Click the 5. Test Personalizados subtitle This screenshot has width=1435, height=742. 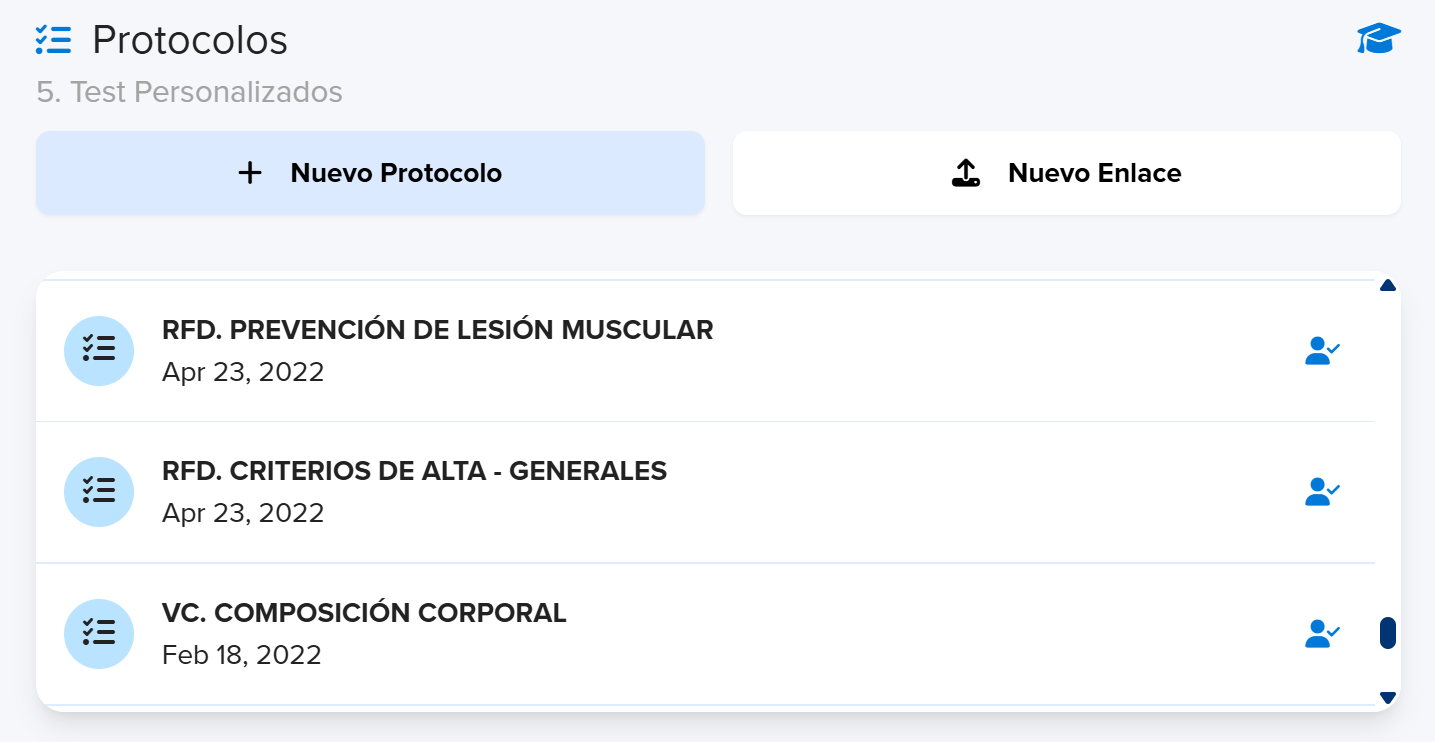click(189, 92)
